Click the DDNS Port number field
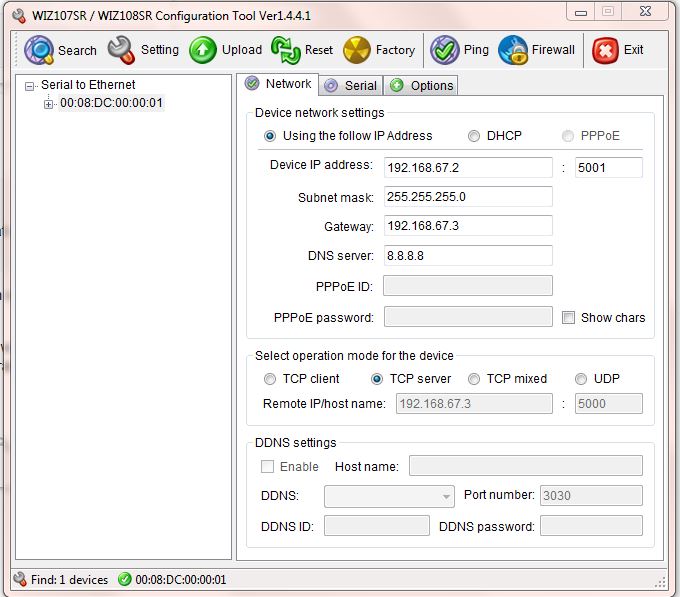The image size is (680, 597). 591,496
